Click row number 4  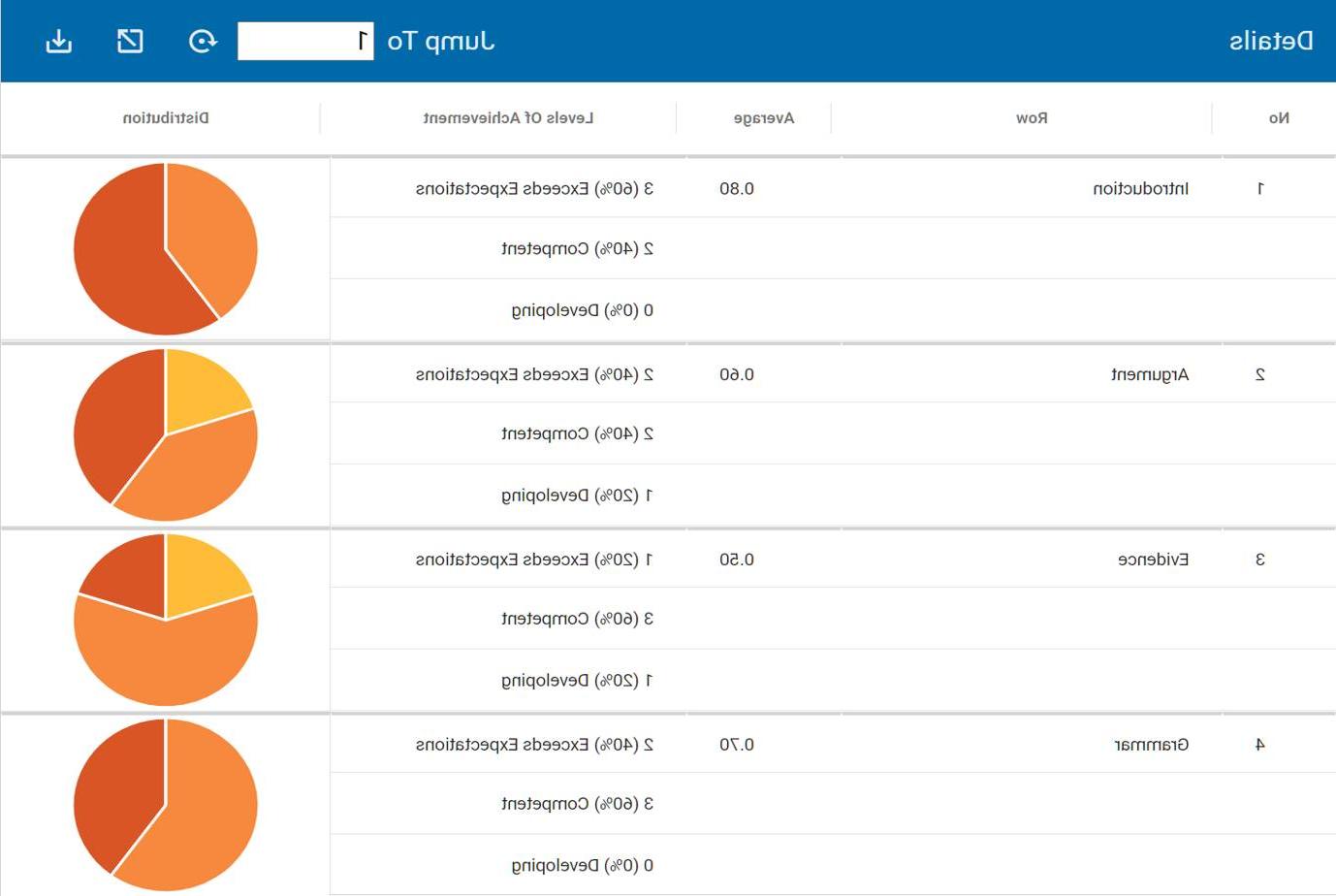(1260, 745)
